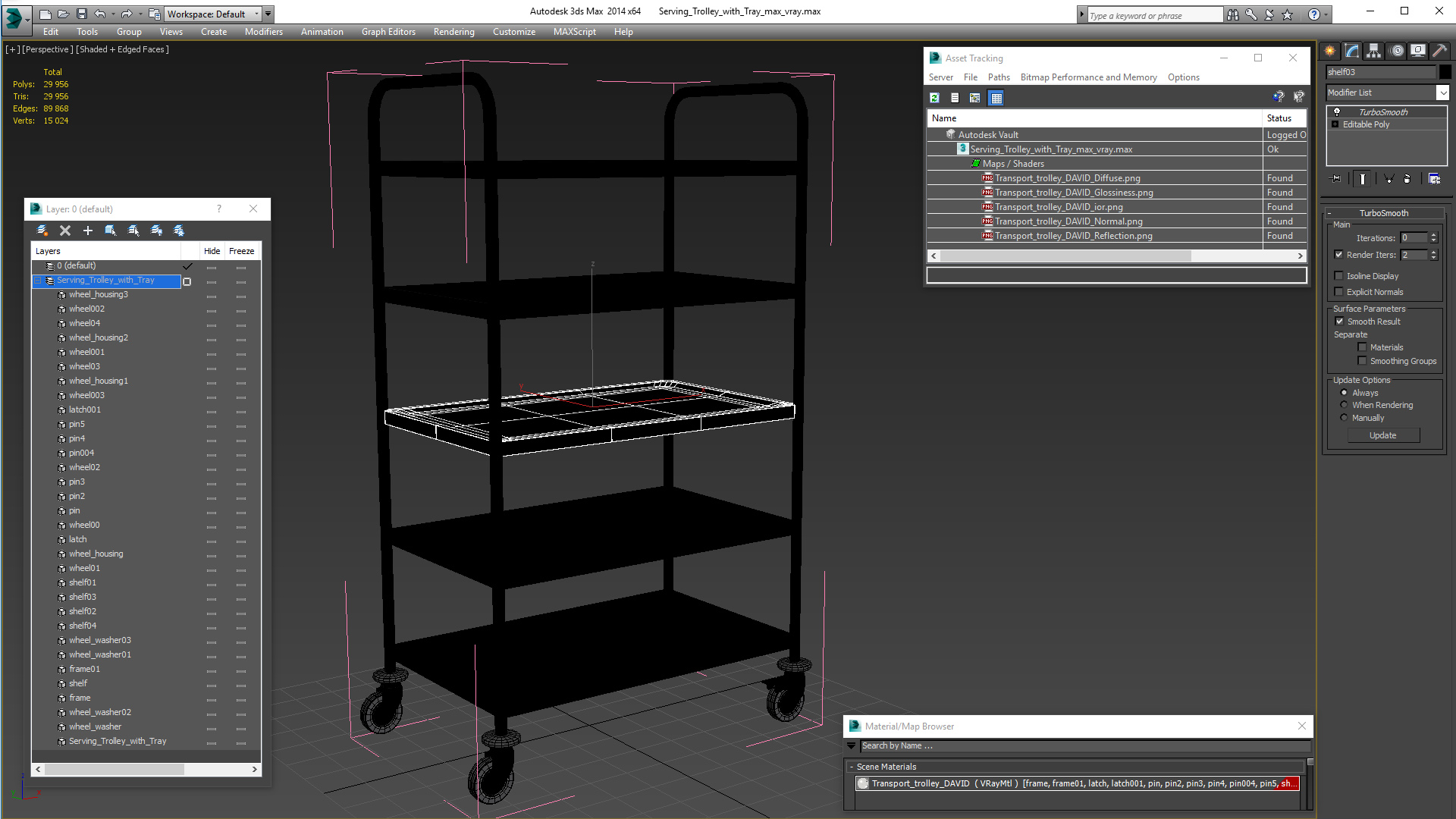Open the Utilities hammer panel tab
The height and width of the screenshot is (819, 1456).
(x=1439, y=51)
